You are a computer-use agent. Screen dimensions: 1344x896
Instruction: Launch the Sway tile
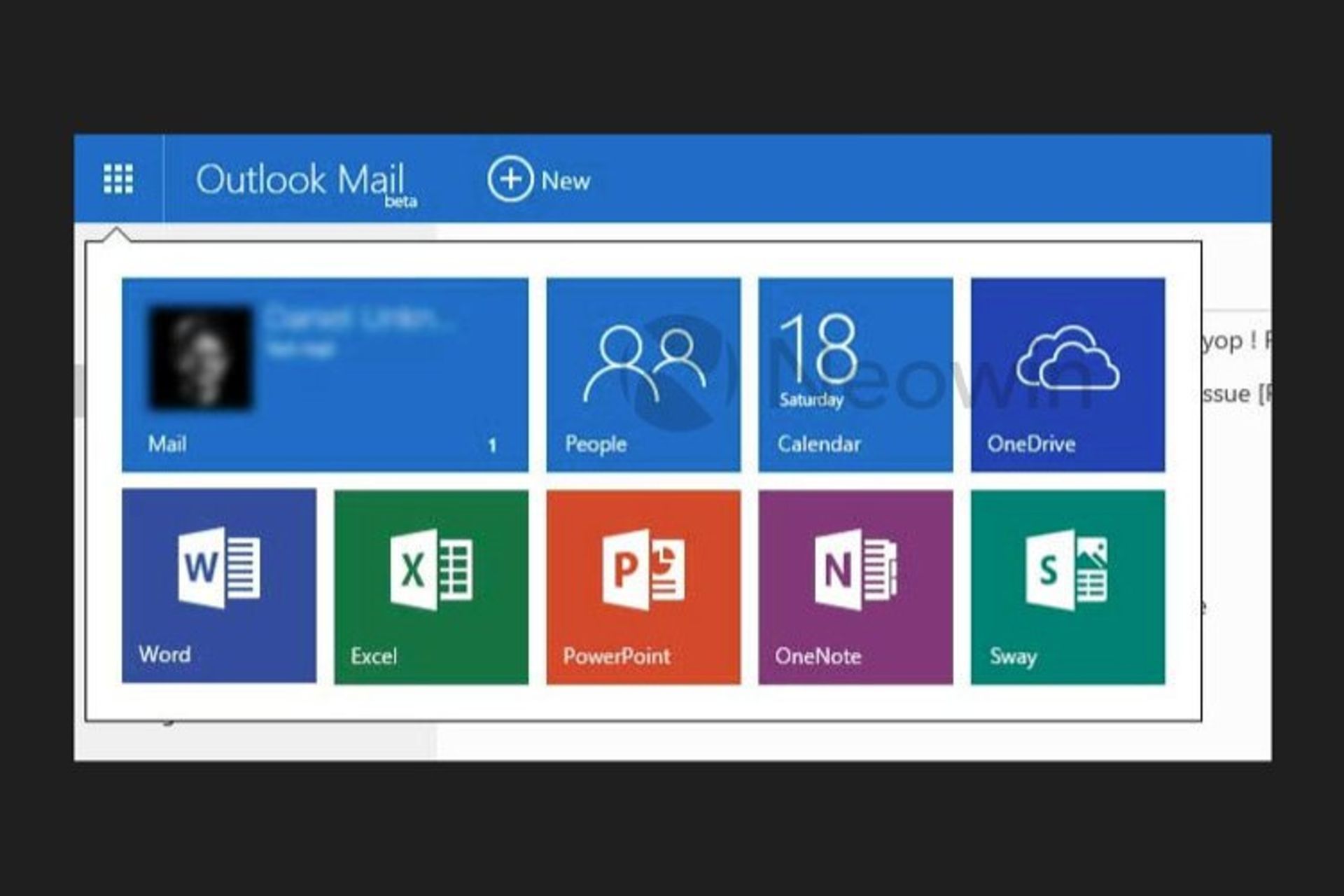[1067, 587]
